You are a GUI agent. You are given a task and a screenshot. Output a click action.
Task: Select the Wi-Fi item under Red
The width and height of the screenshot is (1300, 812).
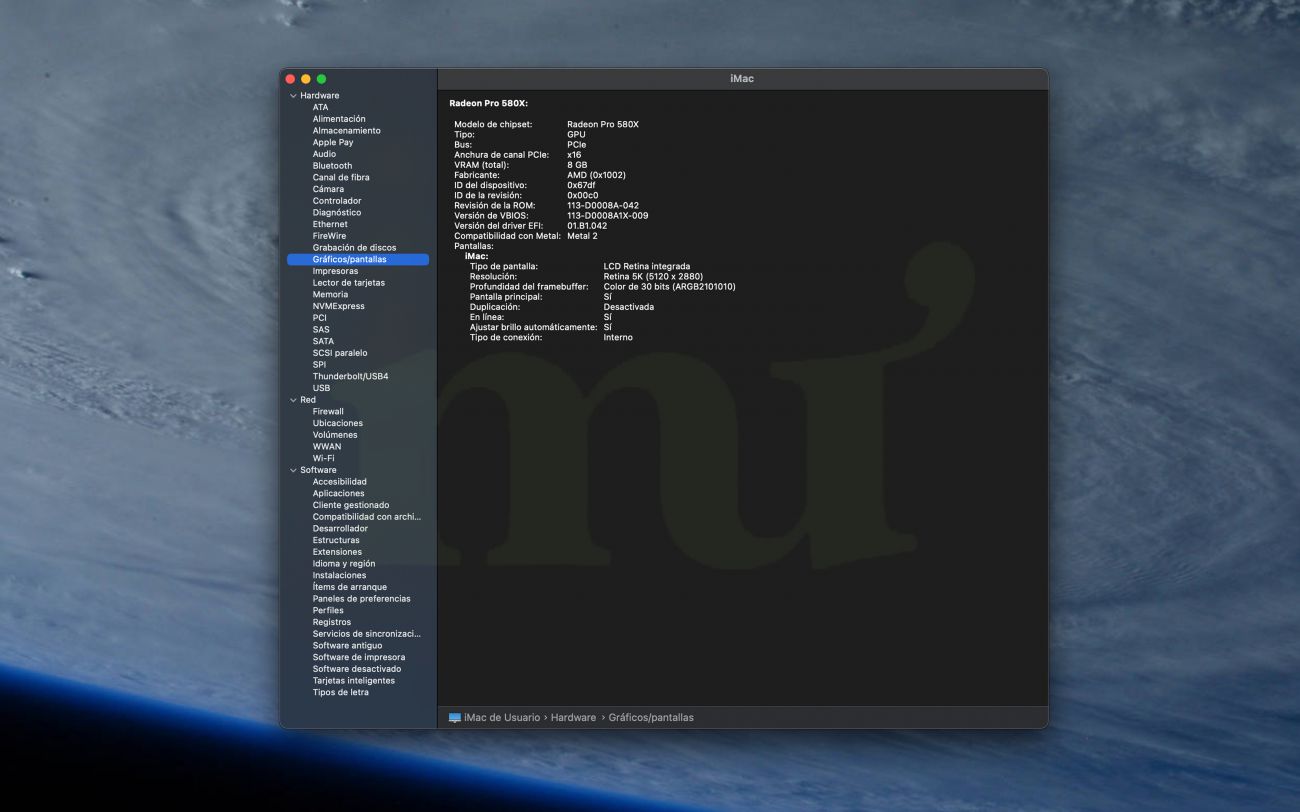coord(323,459)
